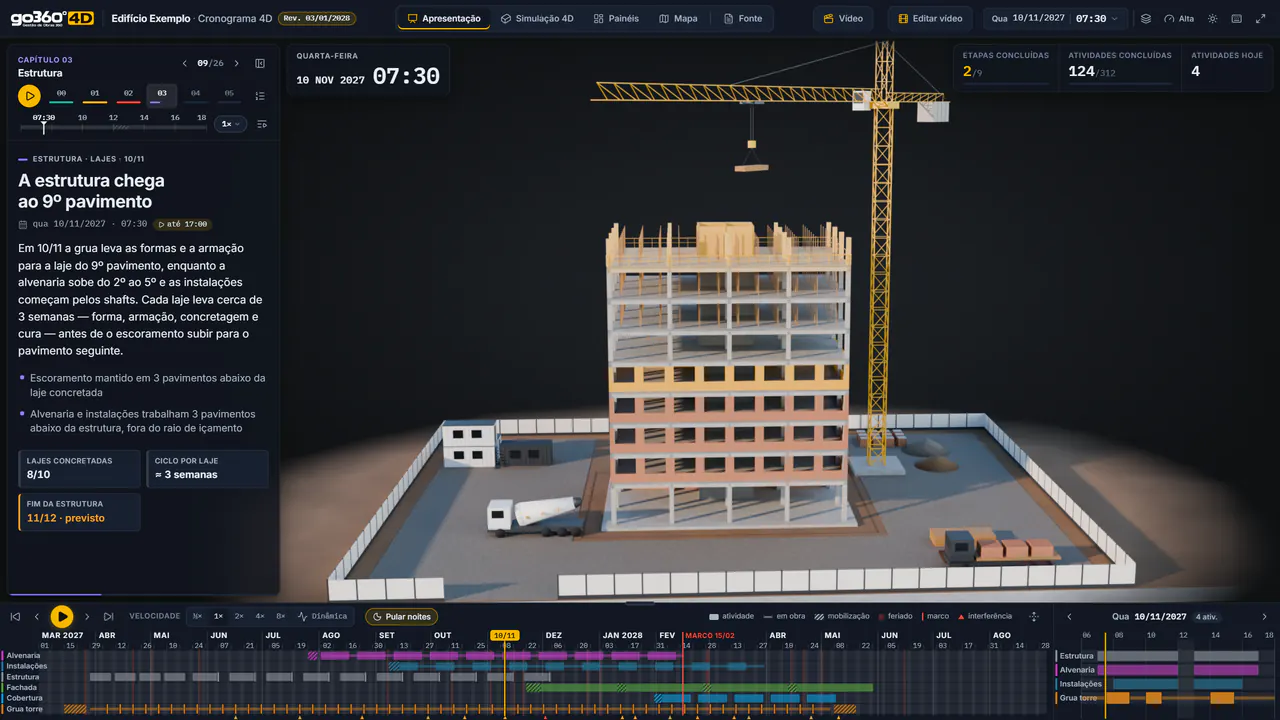Jump to timeline end with skip-forward icon
The width and height of the screenshot is (1280, 720).
[x=108, y=617]
